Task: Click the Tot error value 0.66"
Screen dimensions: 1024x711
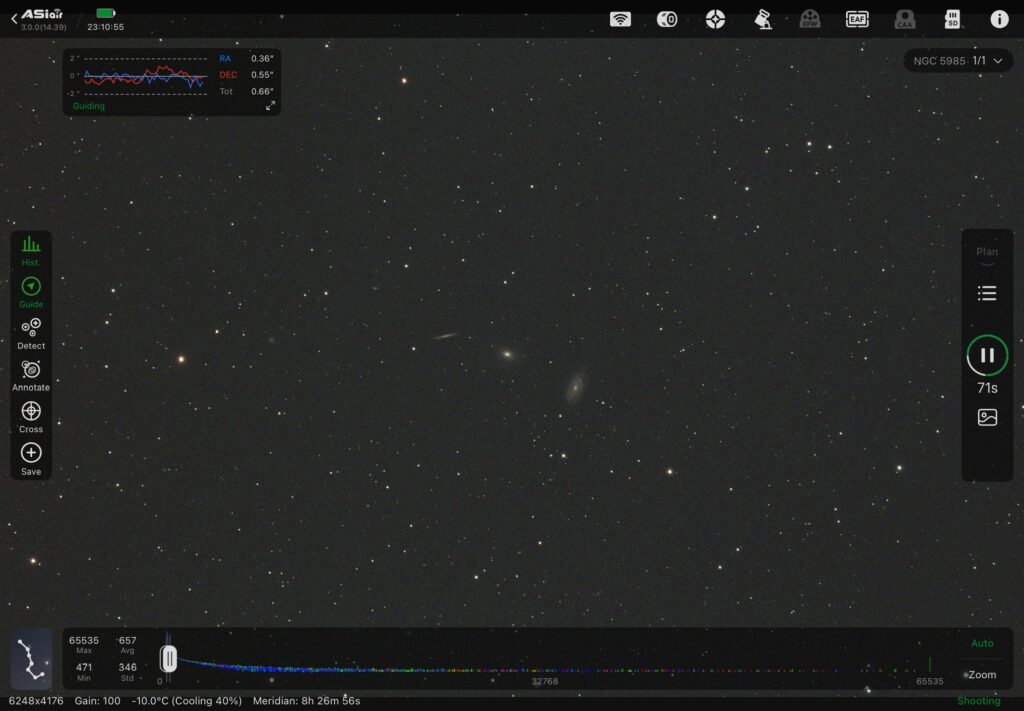Action: pos(262,91)
